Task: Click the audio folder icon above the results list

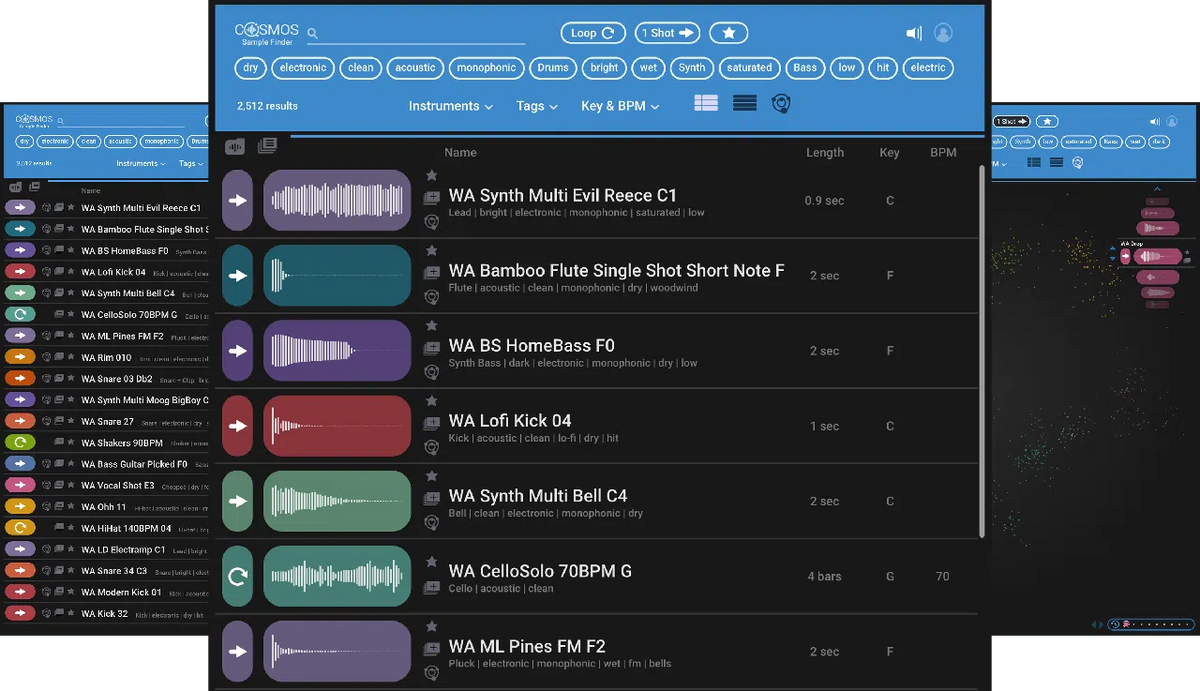Action: tap(235, 146)
